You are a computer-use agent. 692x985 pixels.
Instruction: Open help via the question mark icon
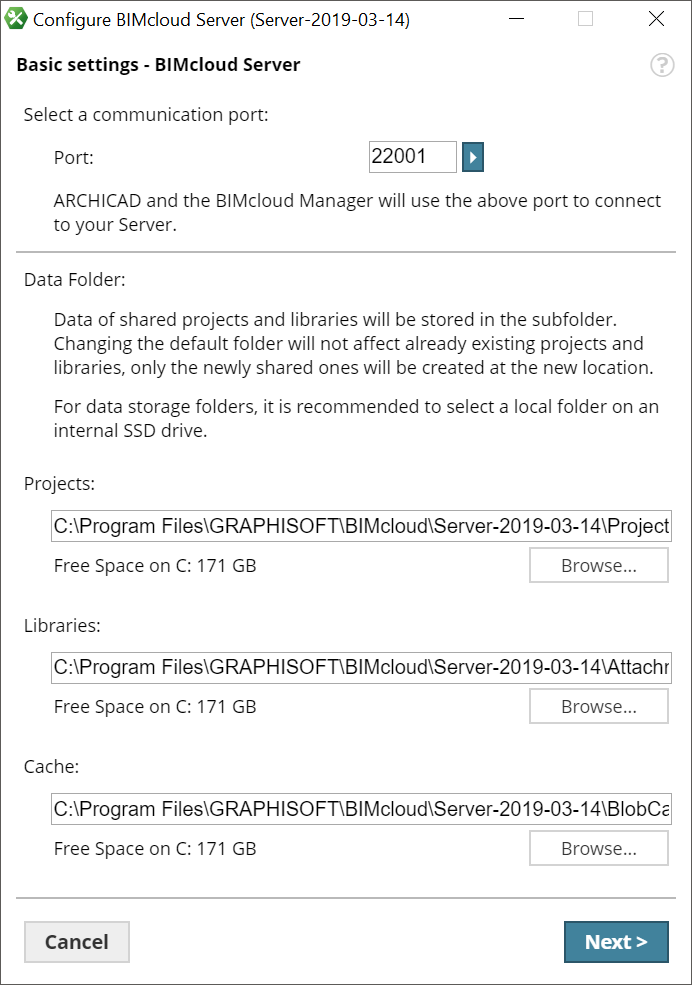[662, 66]
